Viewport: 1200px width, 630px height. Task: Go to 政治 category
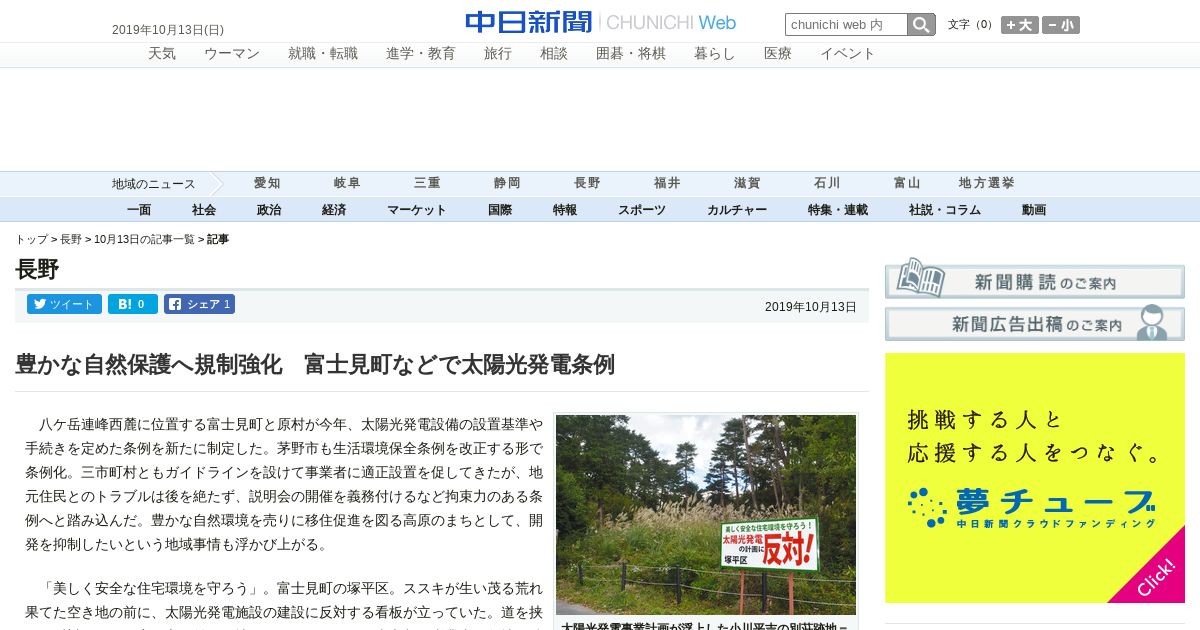pos(269,210)
